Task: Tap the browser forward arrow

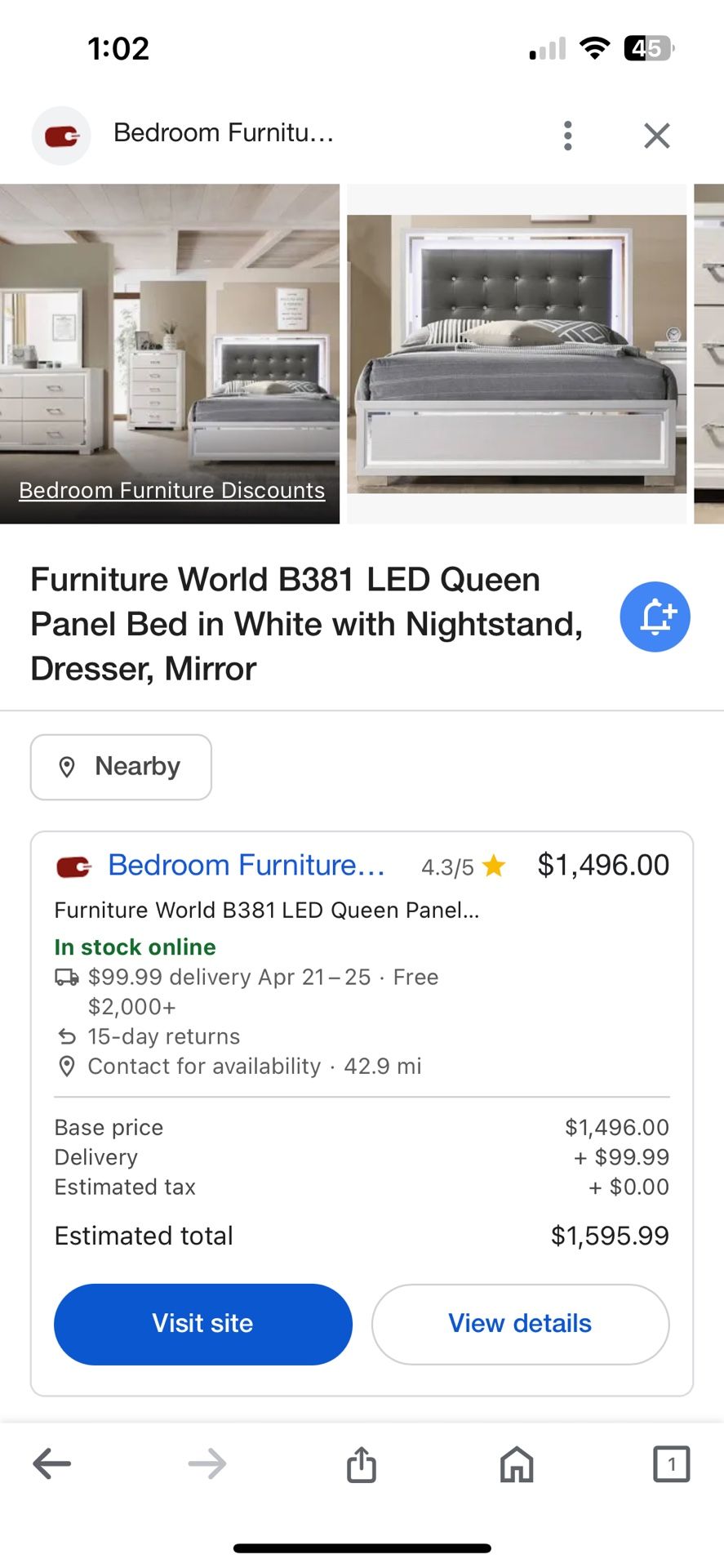Action: tap(207, 1463)
